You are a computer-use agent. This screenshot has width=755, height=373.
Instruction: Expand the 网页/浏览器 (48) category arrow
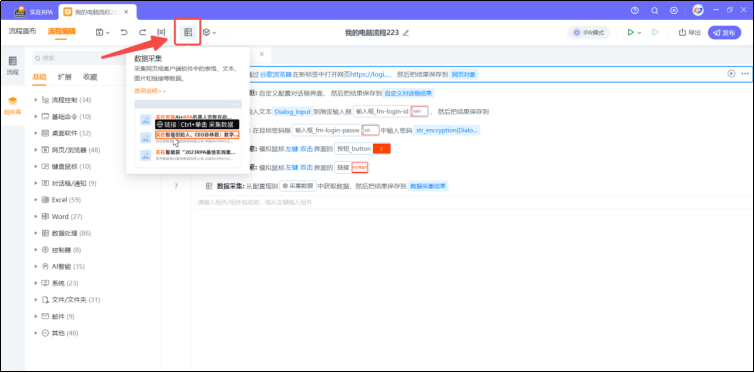(x=36, y=150)
